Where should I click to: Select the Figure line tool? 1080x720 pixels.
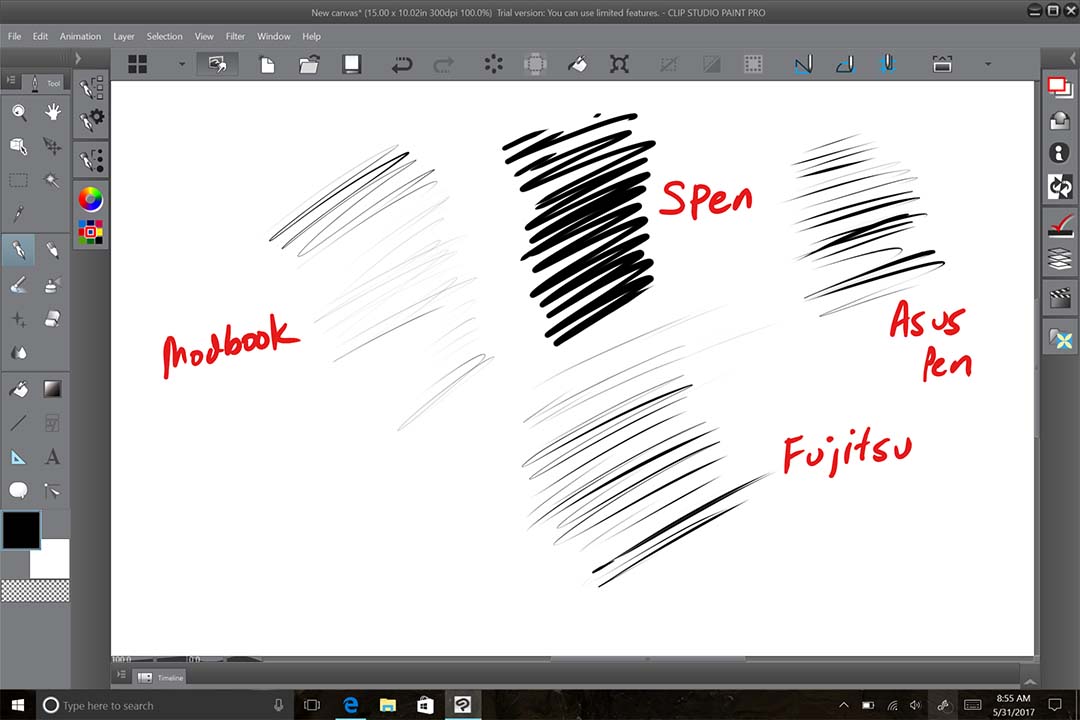click(19, 422)
